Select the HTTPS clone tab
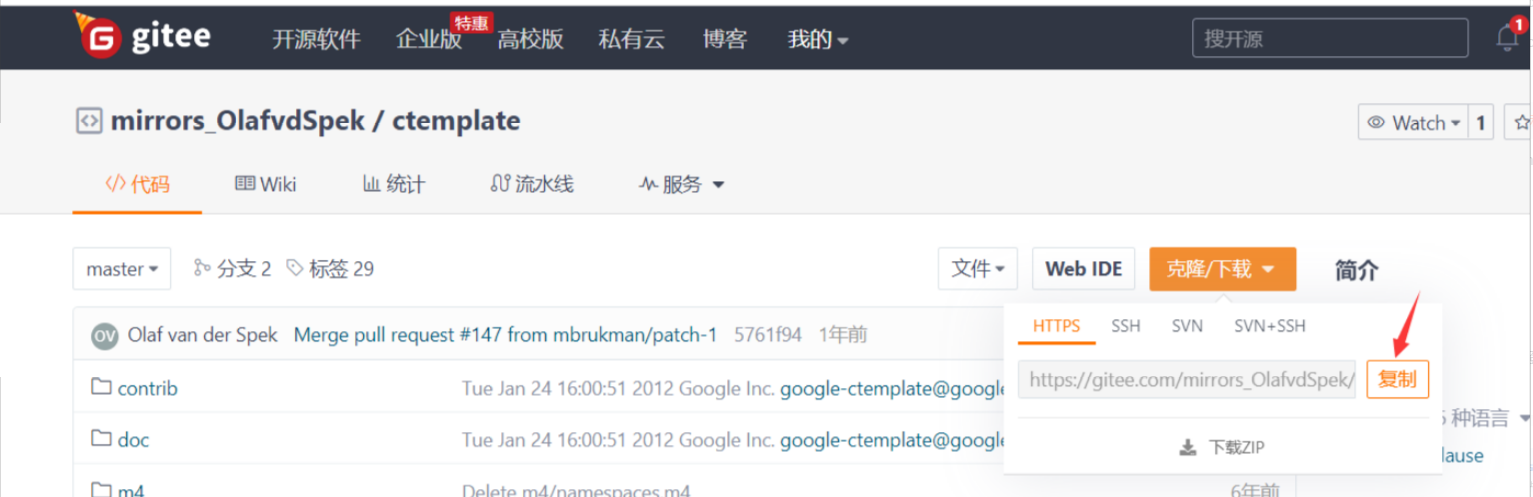Image resolution: width=1533 pixels, height=497 pixels. [x=1056, y=326]
